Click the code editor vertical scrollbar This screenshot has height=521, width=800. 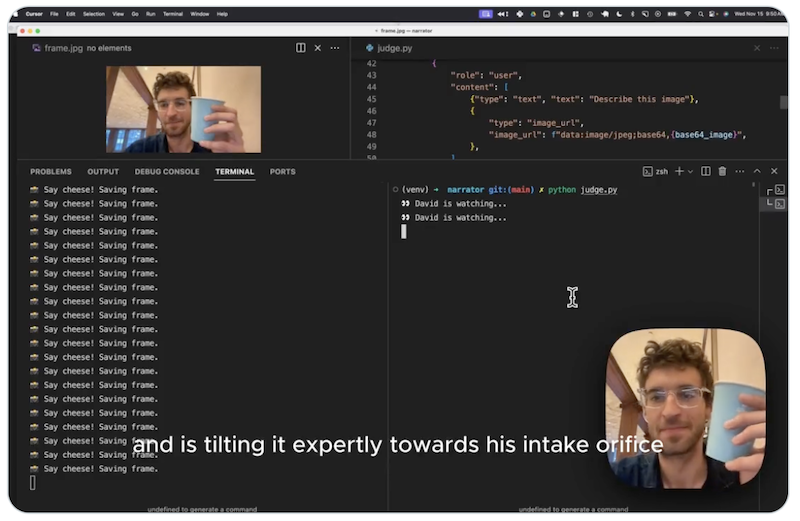point(783,102)
